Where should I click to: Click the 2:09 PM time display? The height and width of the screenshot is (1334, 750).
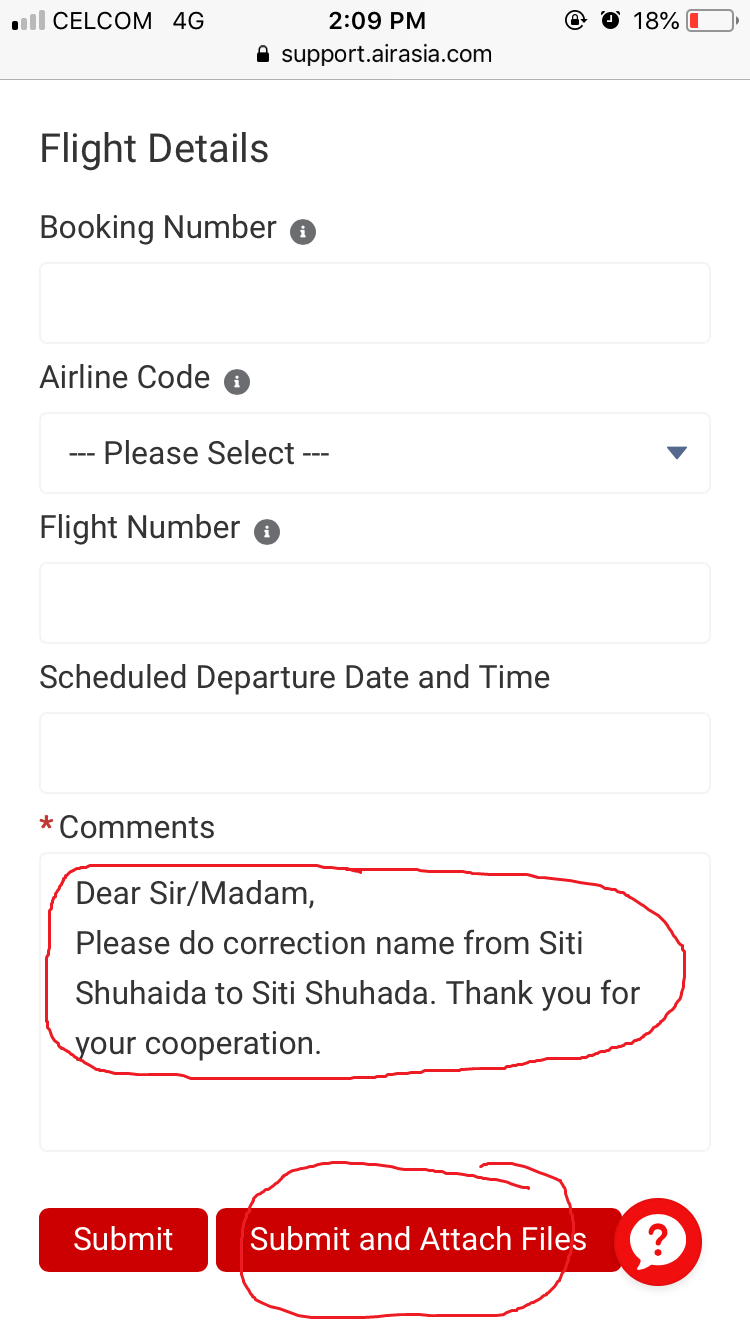pyautogui.click(x=377, y=20)
